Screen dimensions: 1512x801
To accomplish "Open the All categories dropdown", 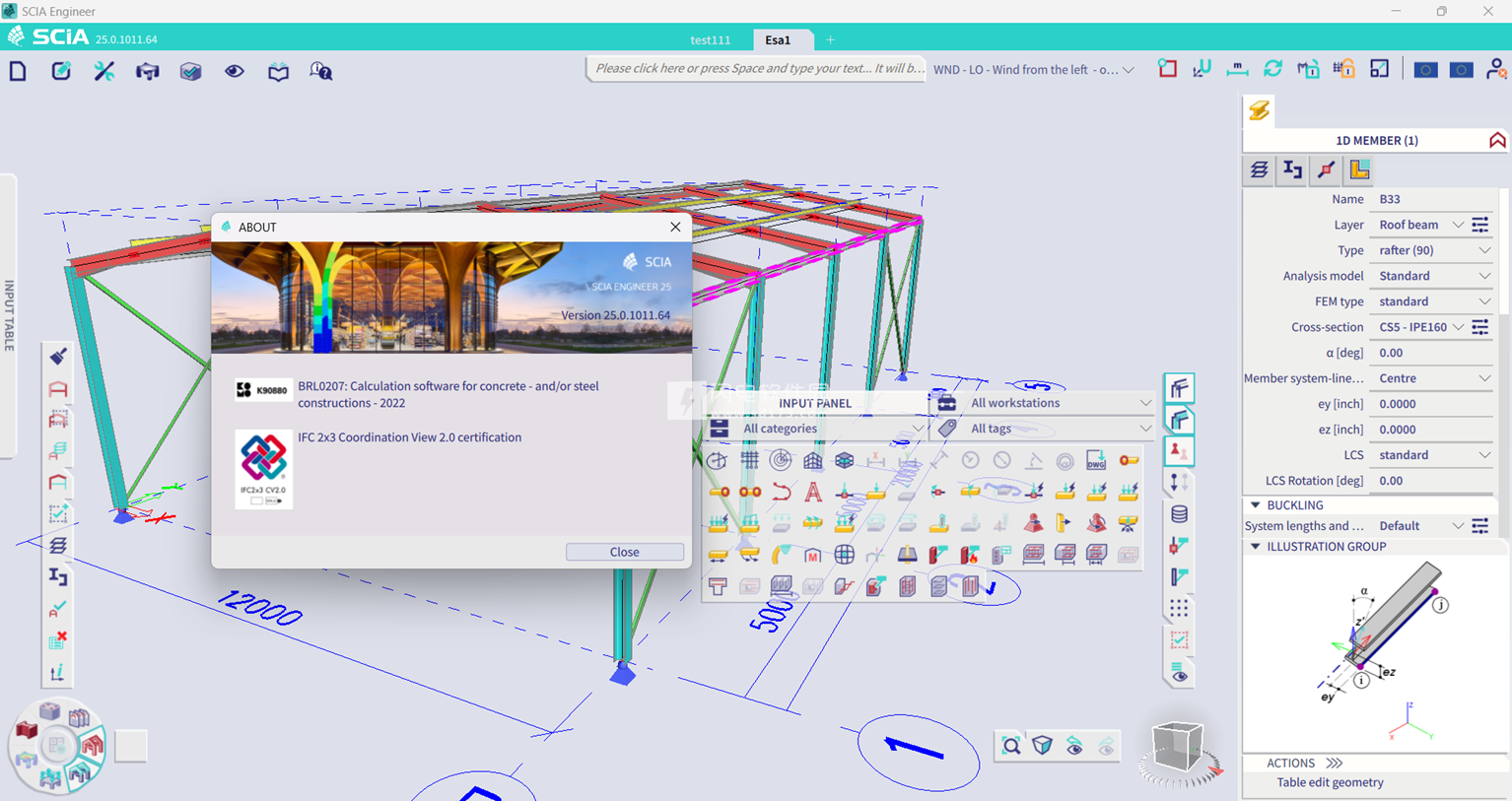I will [817, 429].
